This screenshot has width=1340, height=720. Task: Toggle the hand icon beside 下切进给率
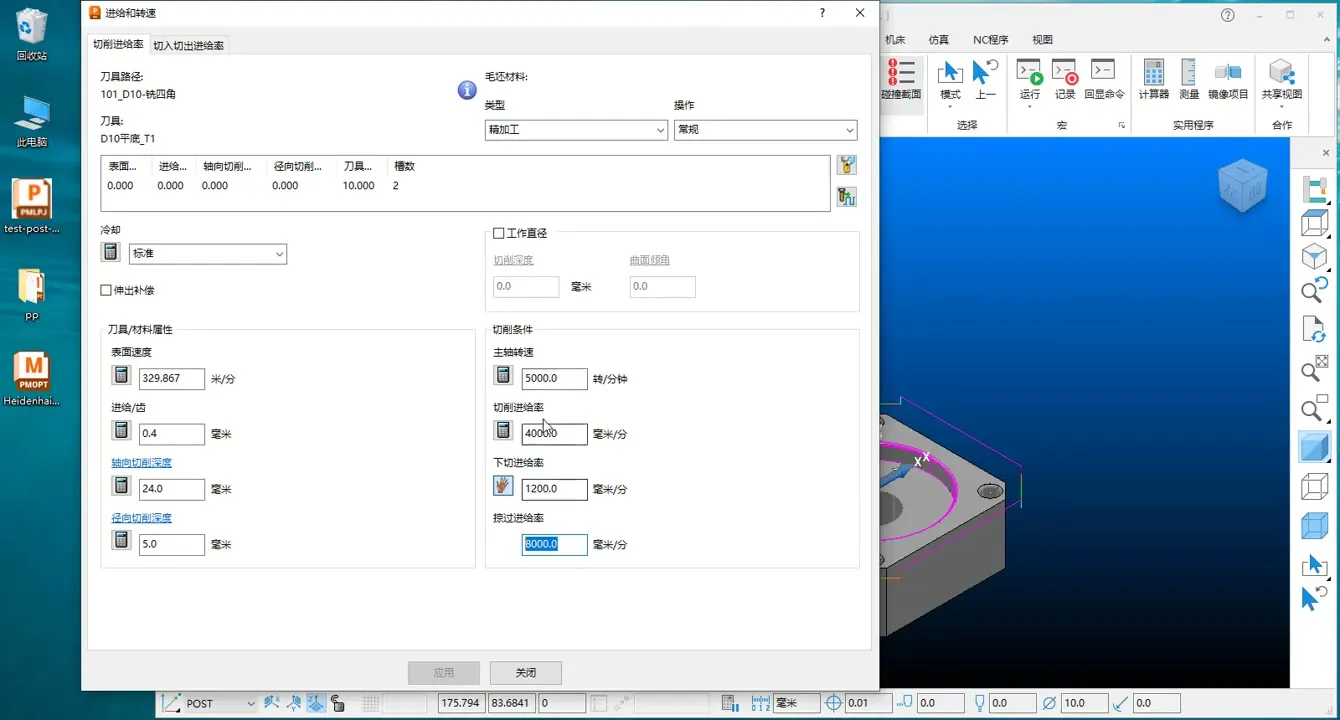pos(503,485)
